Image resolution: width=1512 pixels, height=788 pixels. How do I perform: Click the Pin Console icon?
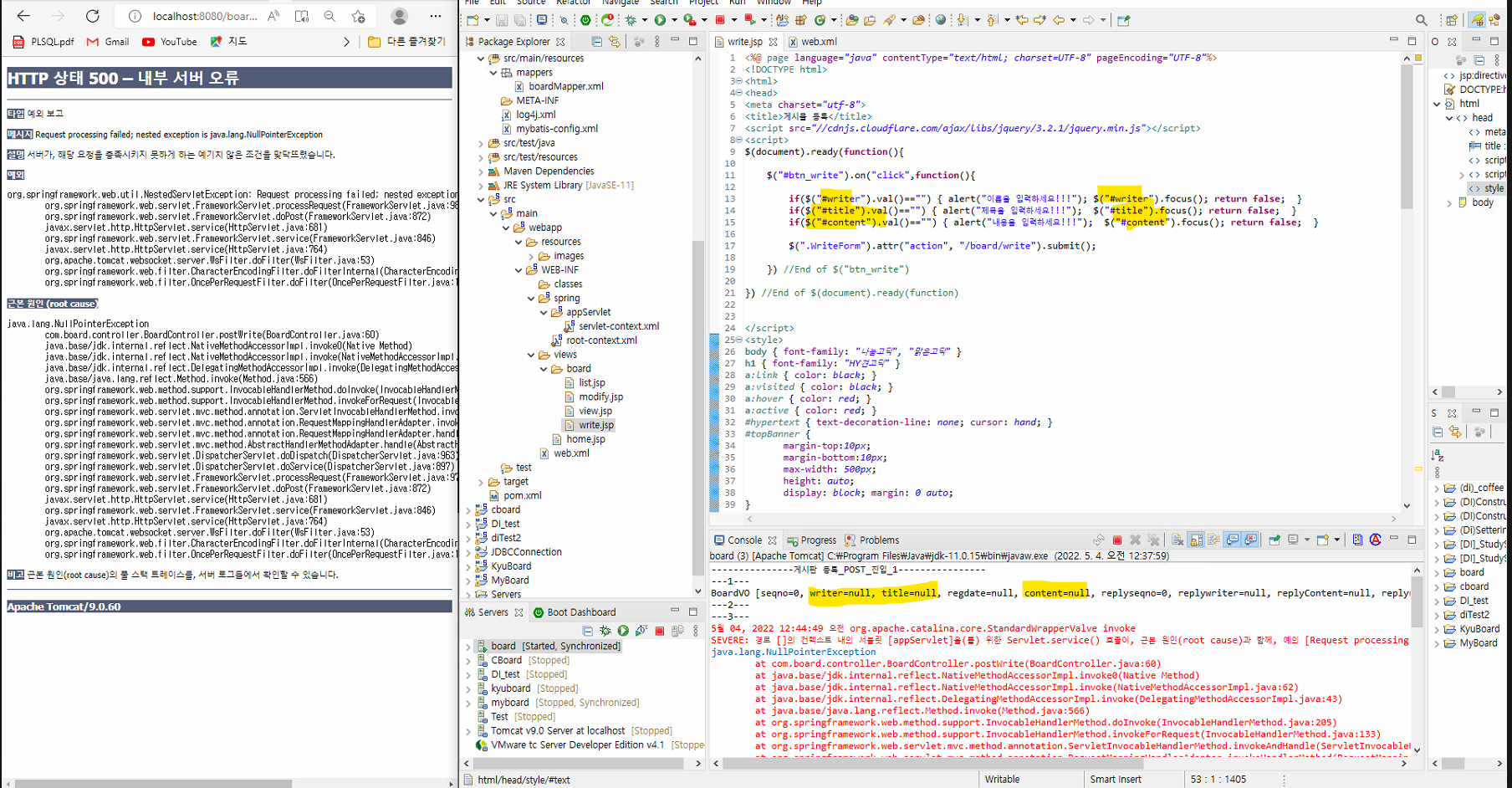tap(1274, 540)
